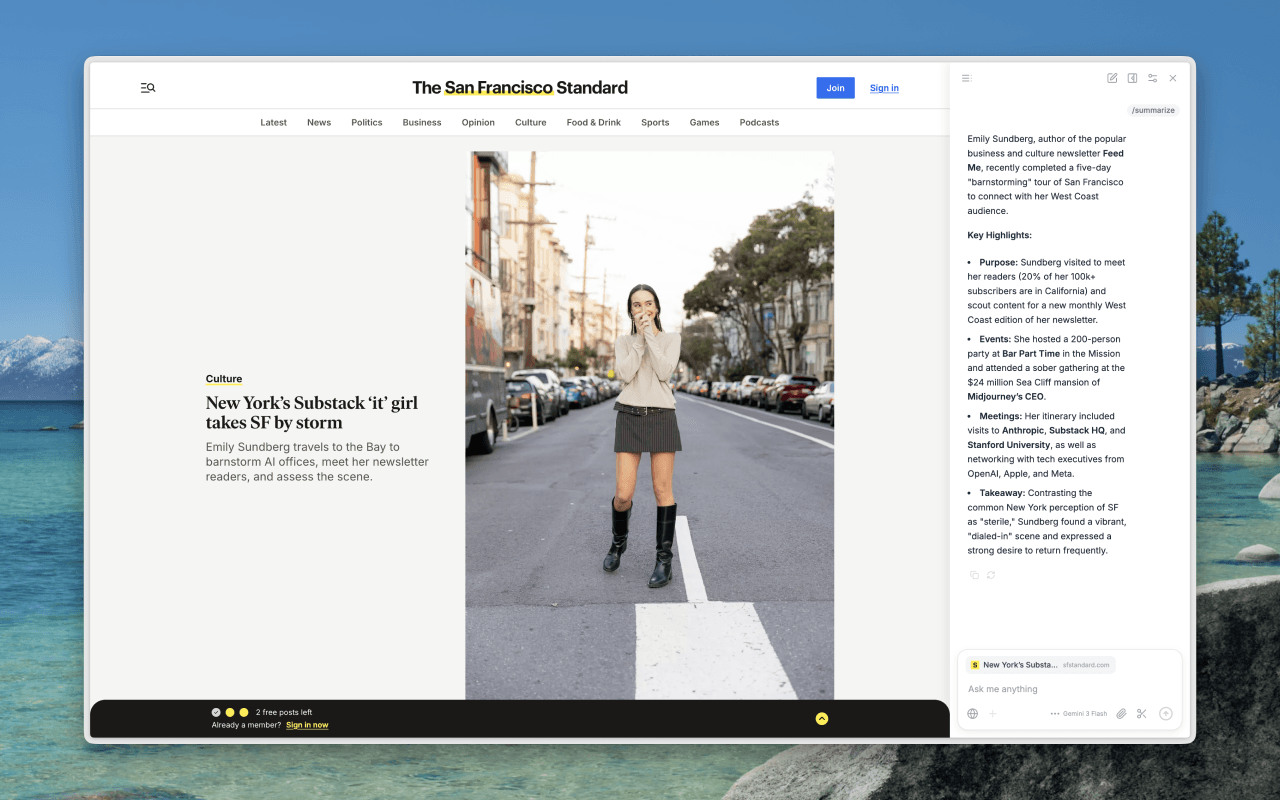Click the plus icon to add context

coord(993,714)
